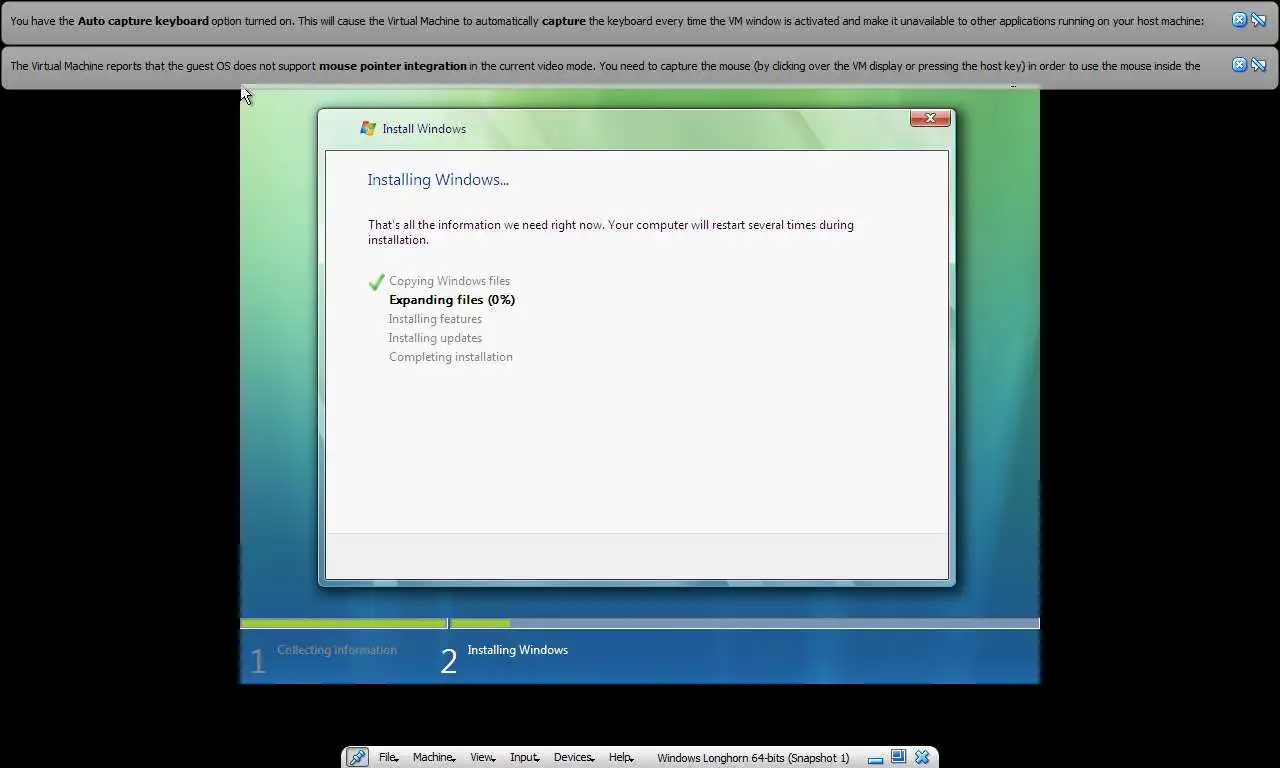Open the Input menu in VM toolbar

[x=524, y=757]
